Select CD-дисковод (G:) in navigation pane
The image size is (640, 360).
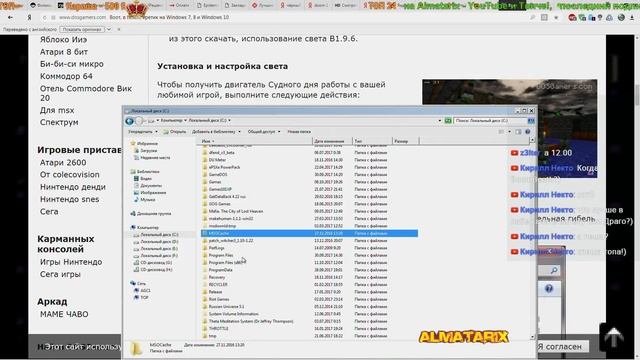point(153,262)
